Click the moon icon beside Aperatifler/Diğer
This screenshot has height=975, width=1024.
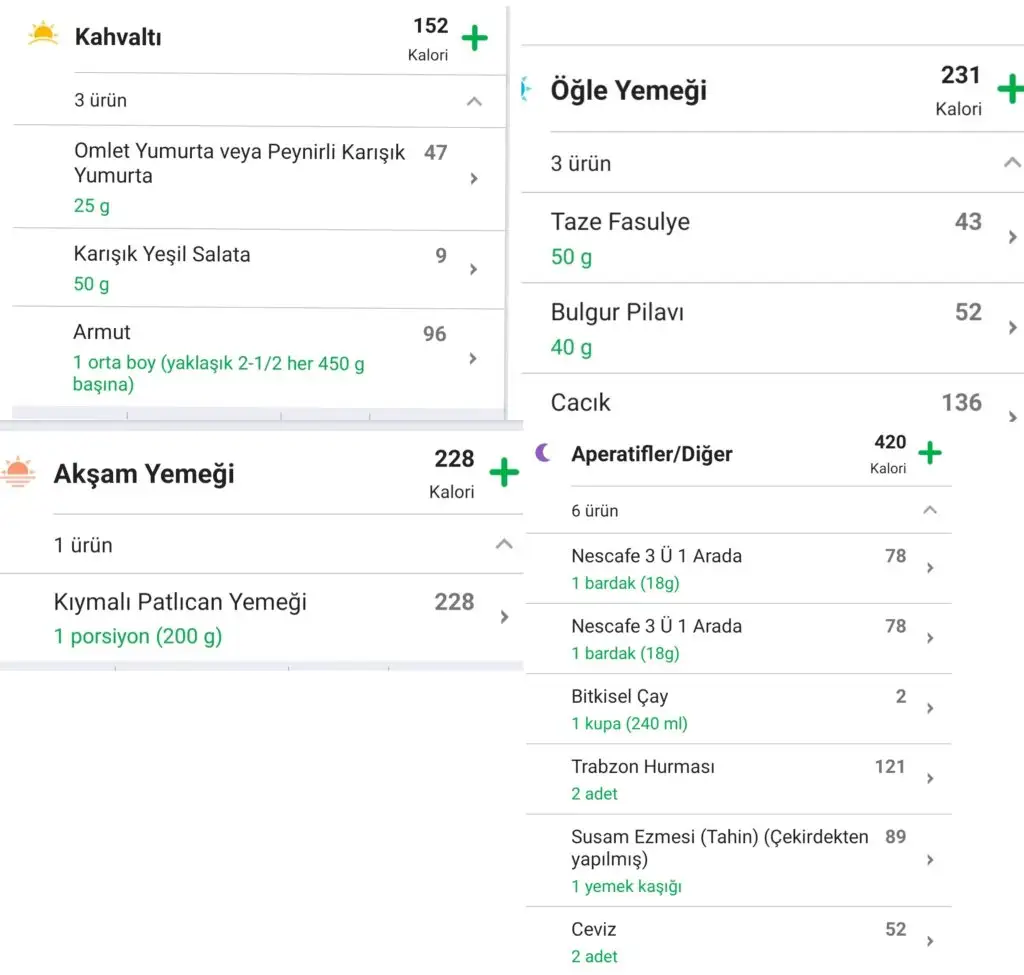(544, 453)
